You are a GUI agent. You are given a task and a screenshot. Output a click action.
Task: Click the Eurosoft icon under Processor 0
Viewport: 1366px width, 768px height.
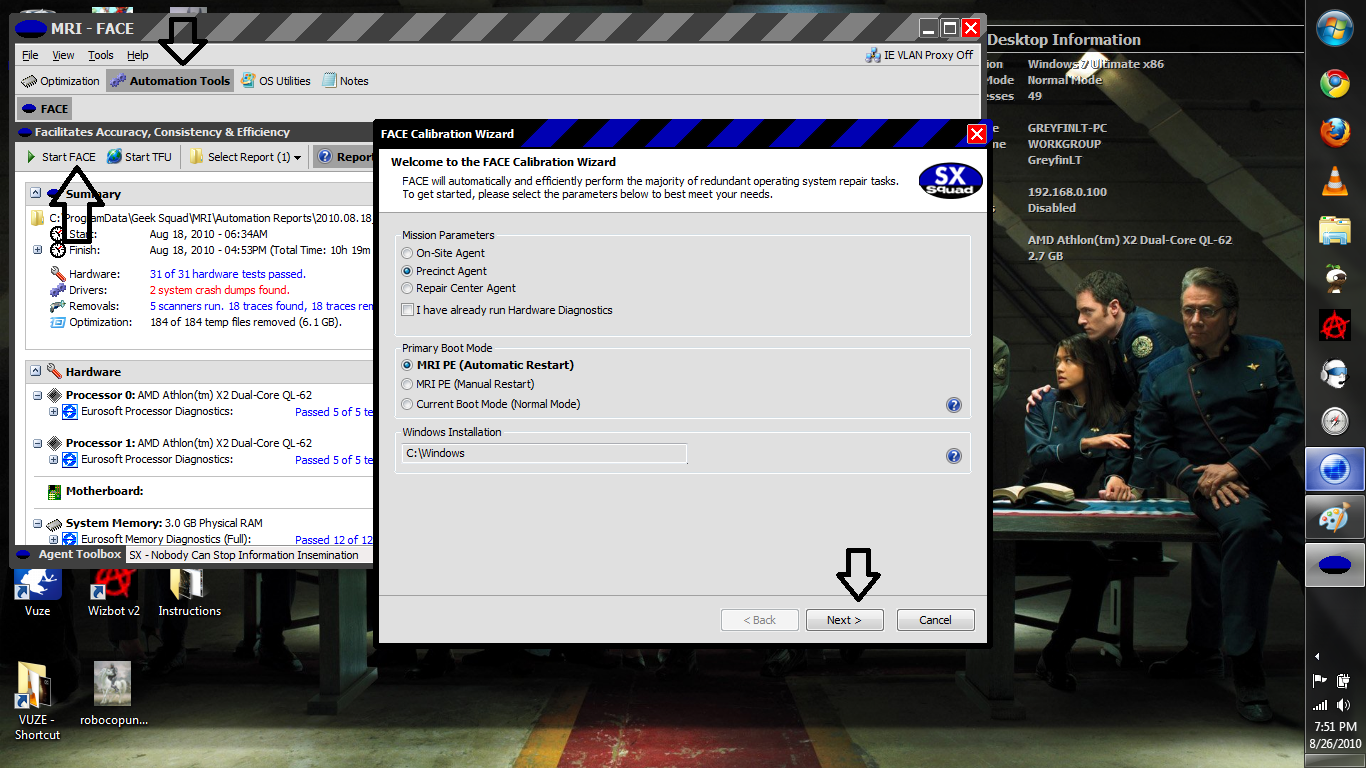coord(70,412)
